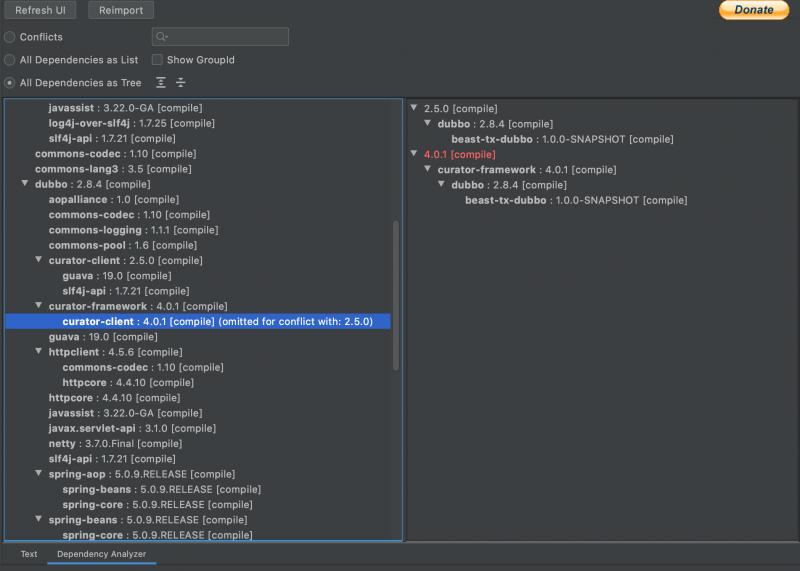The image size is (800, 571).
Task: Select beast-tx-dubbo under 2.5.0 branch
Action: pos(562,139)
